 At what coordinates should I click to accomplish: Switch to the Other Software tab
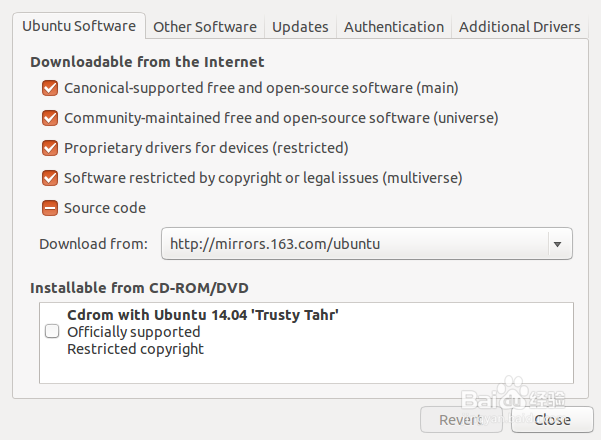205,27
